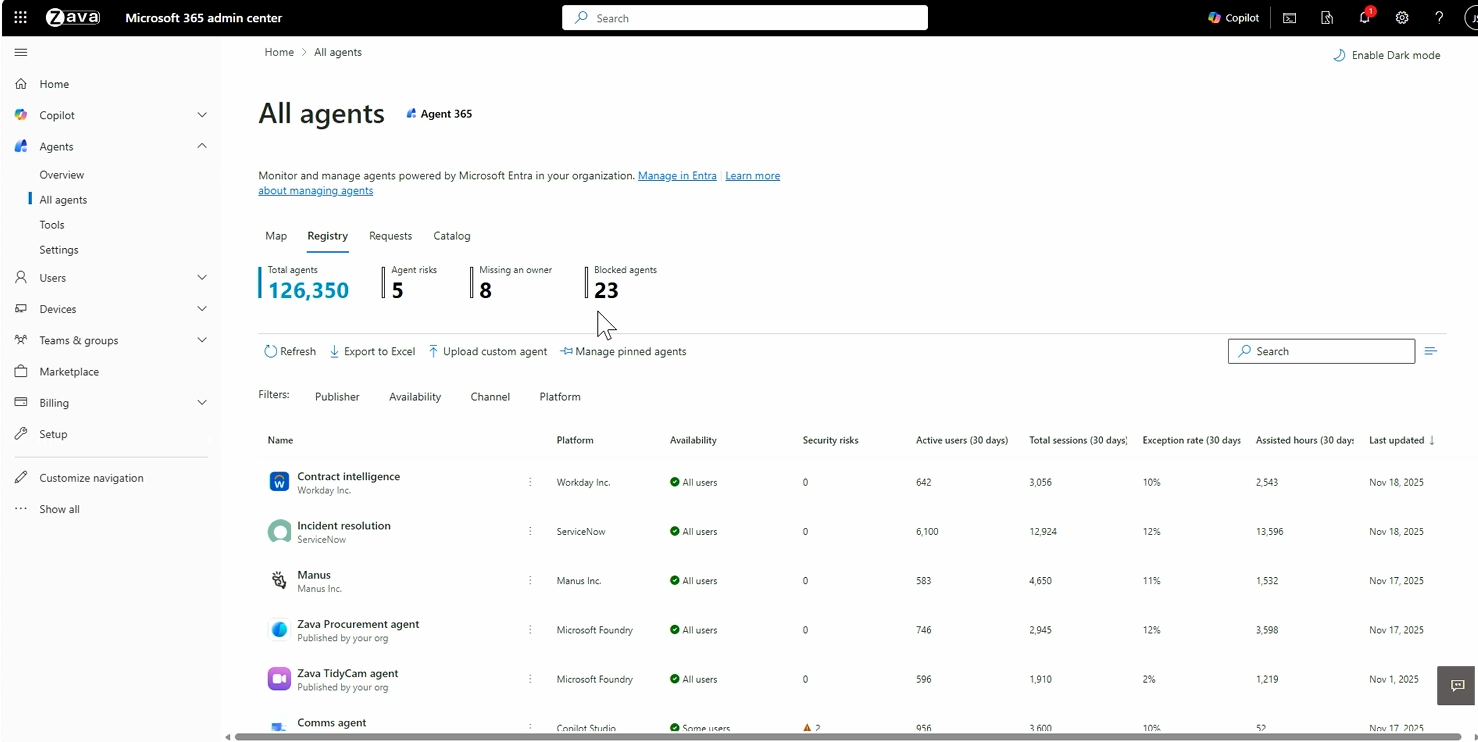
Task: Click the agents table Search field
Action: click(1321, 352)
